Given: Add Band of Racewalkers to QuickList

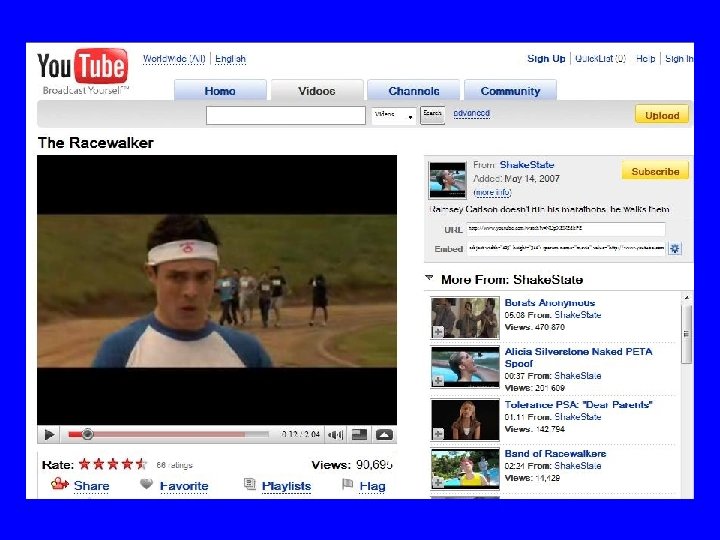Looking at the screenshot, I should coord(438,482).
